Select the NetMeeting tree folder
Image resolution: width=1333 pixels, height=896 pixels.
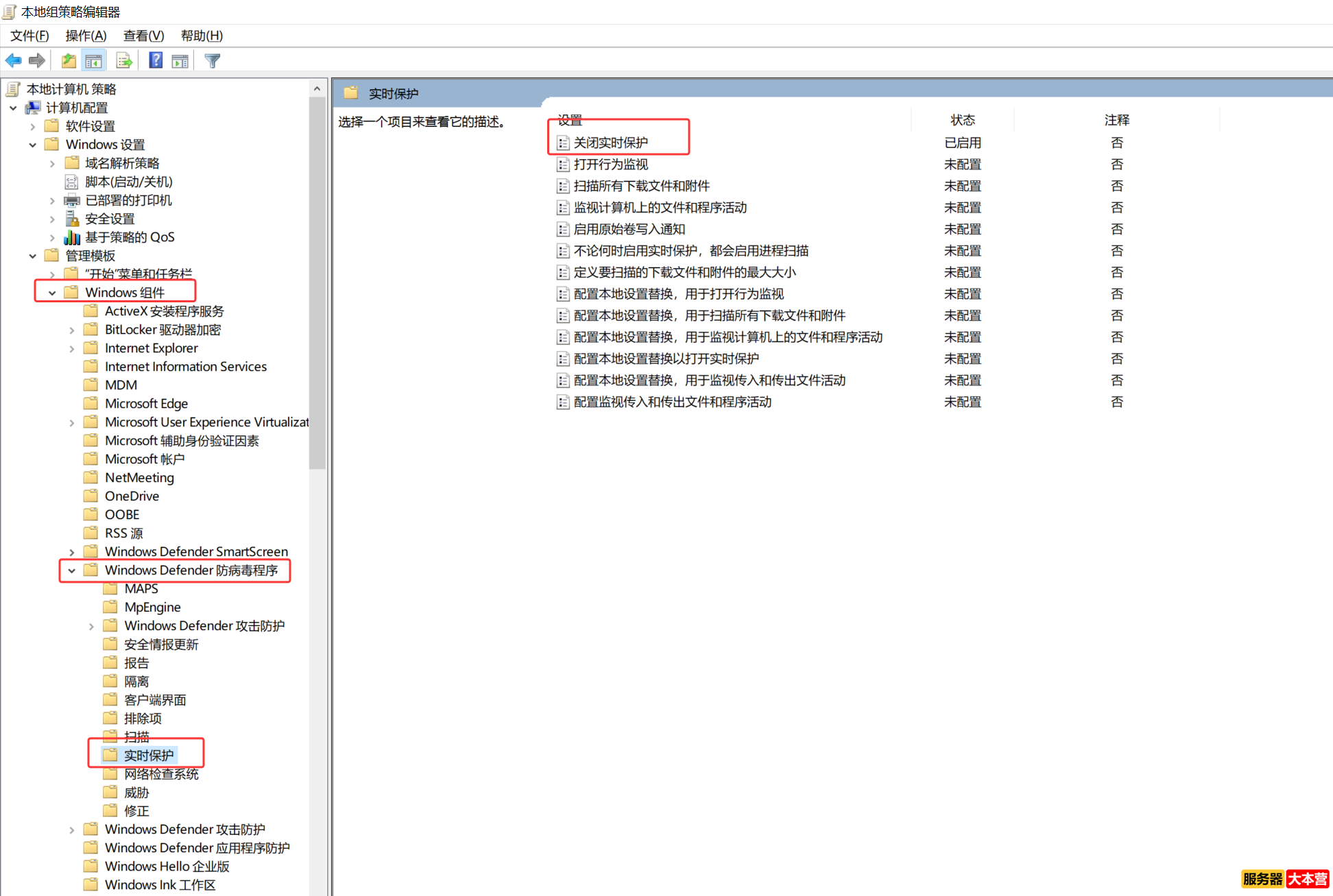pos(139,478)
